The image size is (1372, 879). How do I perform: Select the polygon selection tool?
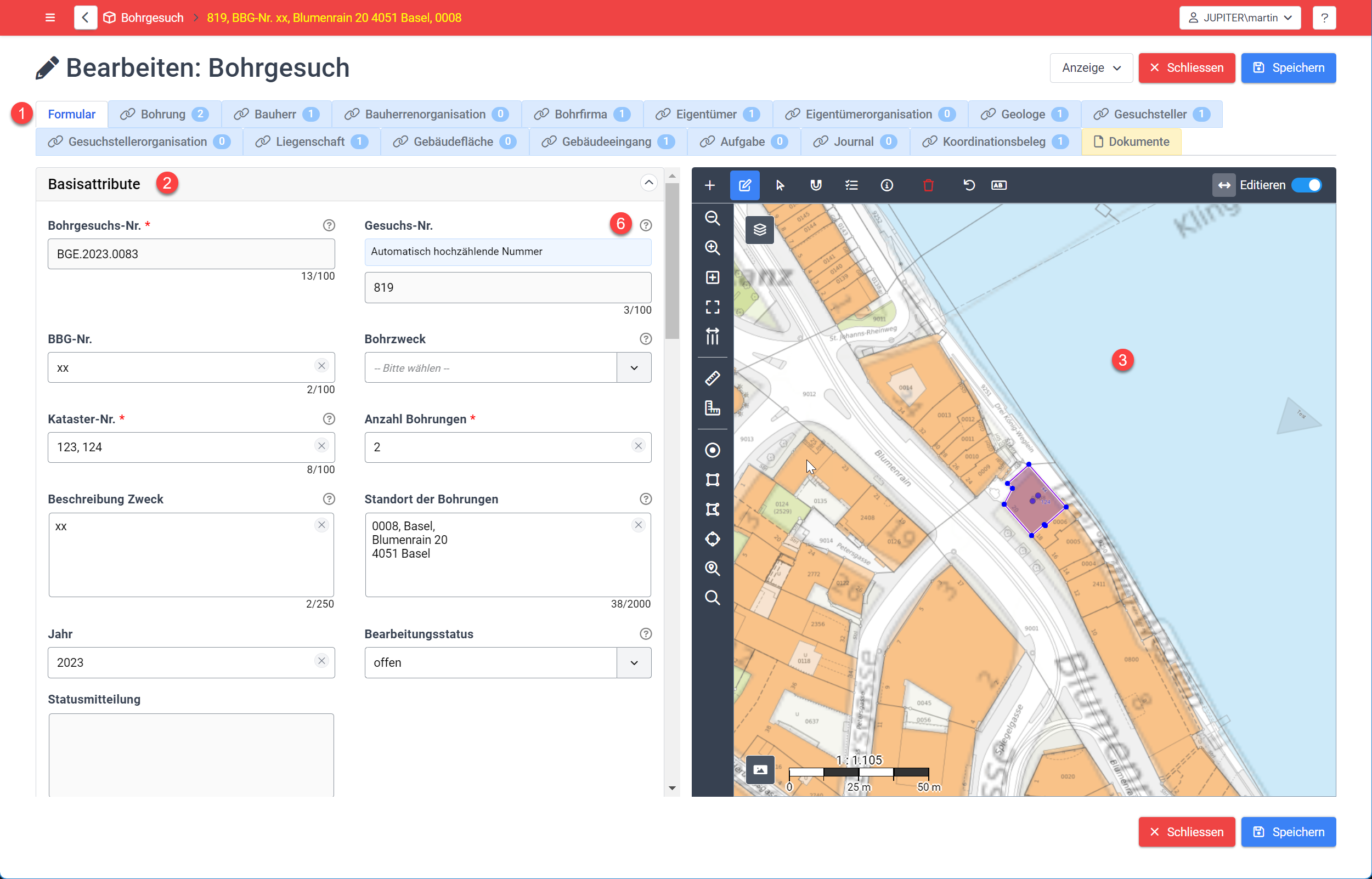coord(712,509)
